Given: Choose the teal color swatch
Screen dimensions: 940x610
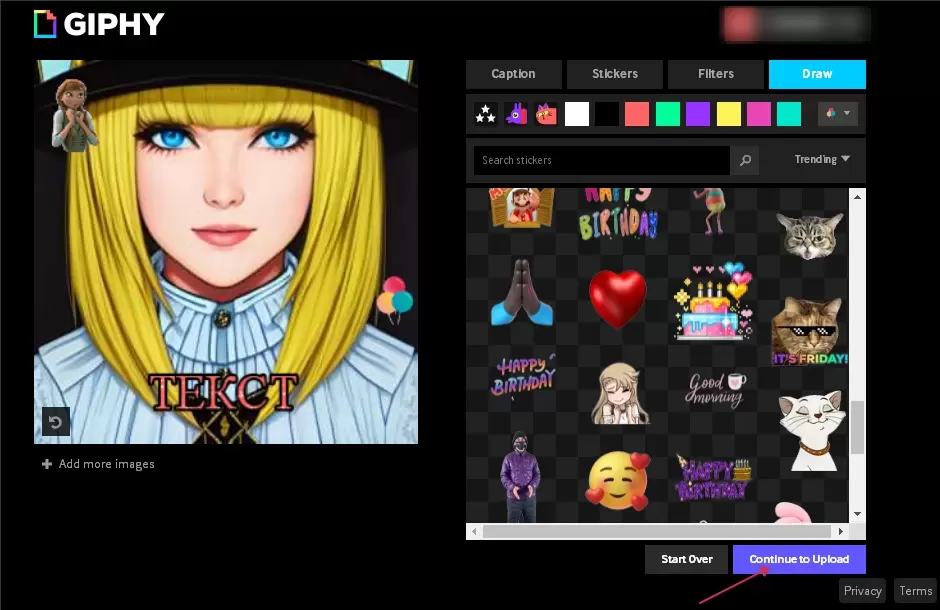Looking at the screenshot, I should point(789,114).
